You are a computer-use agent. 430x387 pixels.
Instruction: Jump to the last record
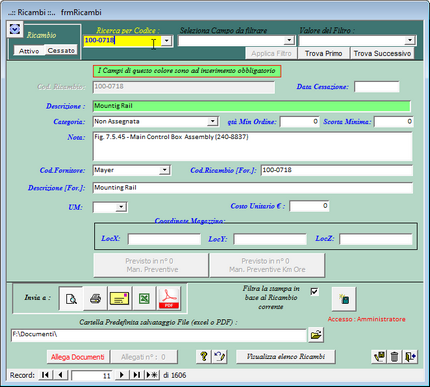coord(137,375)
